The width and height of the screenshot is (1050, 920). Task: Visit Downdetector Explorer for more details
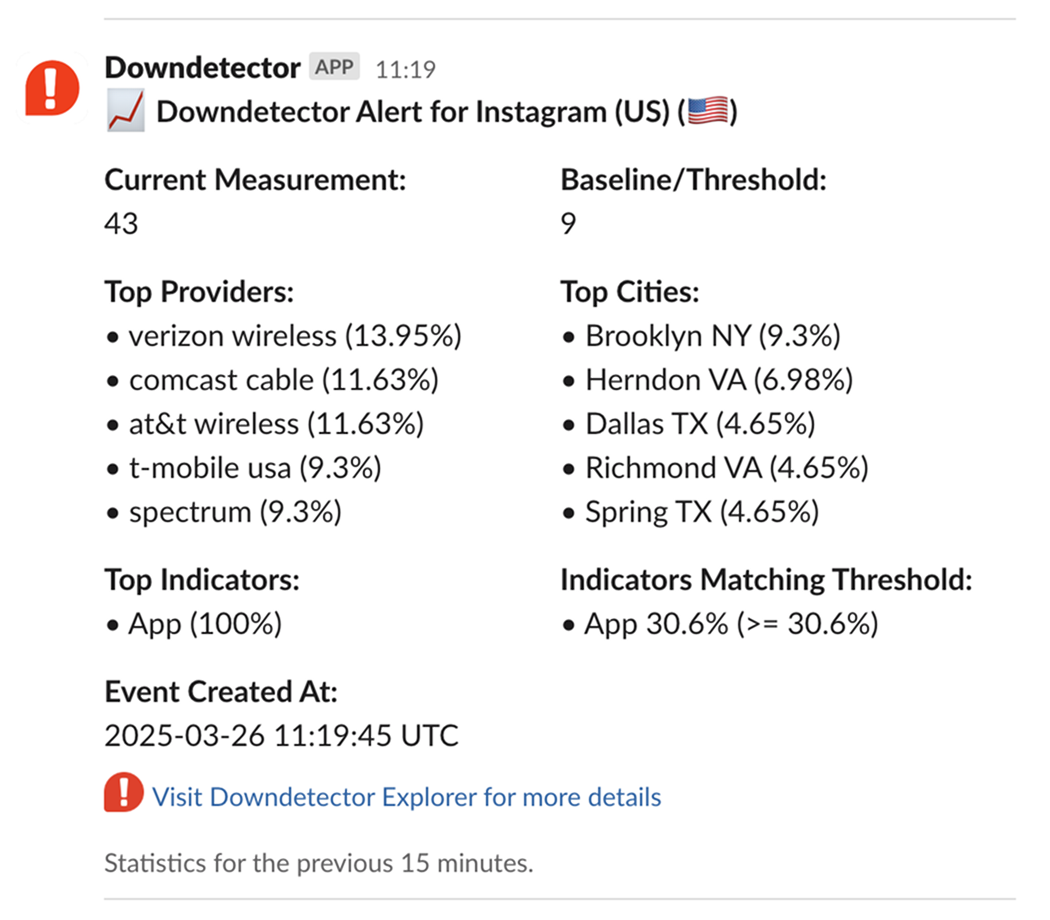[406, 797]
